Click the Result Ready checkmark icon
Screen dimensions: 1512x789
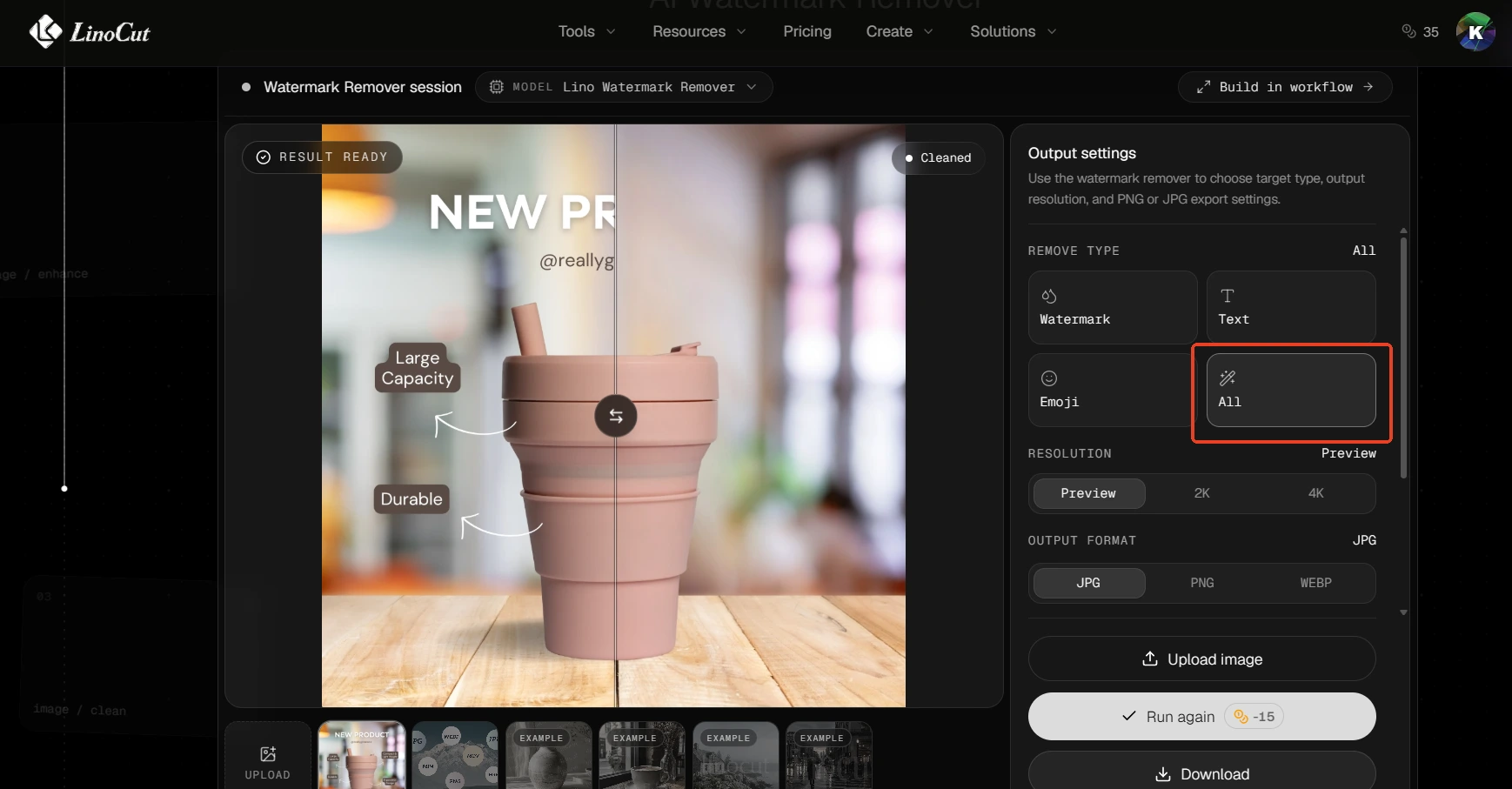pos(264,157)
